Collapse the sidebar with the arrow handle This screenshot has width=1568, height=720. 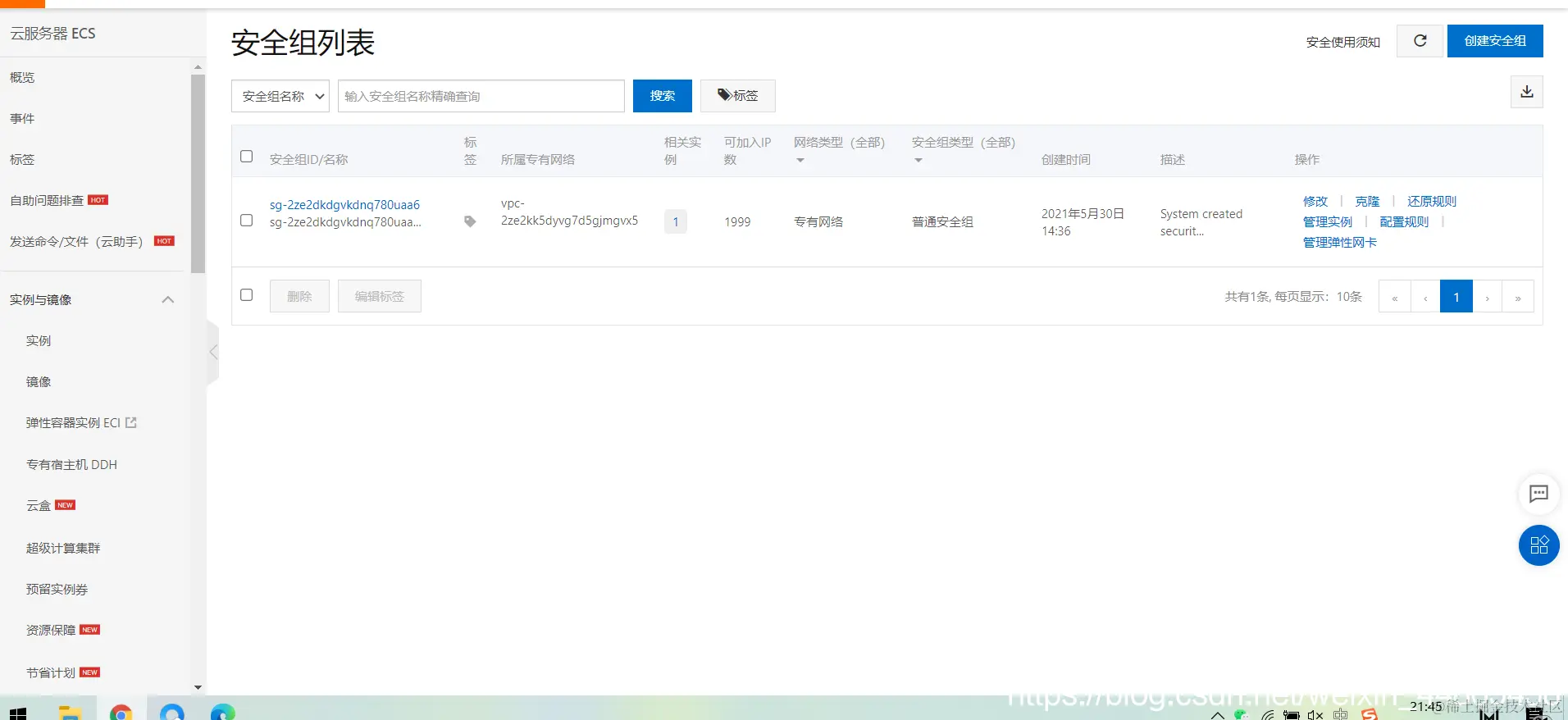[x=213, y=352]
